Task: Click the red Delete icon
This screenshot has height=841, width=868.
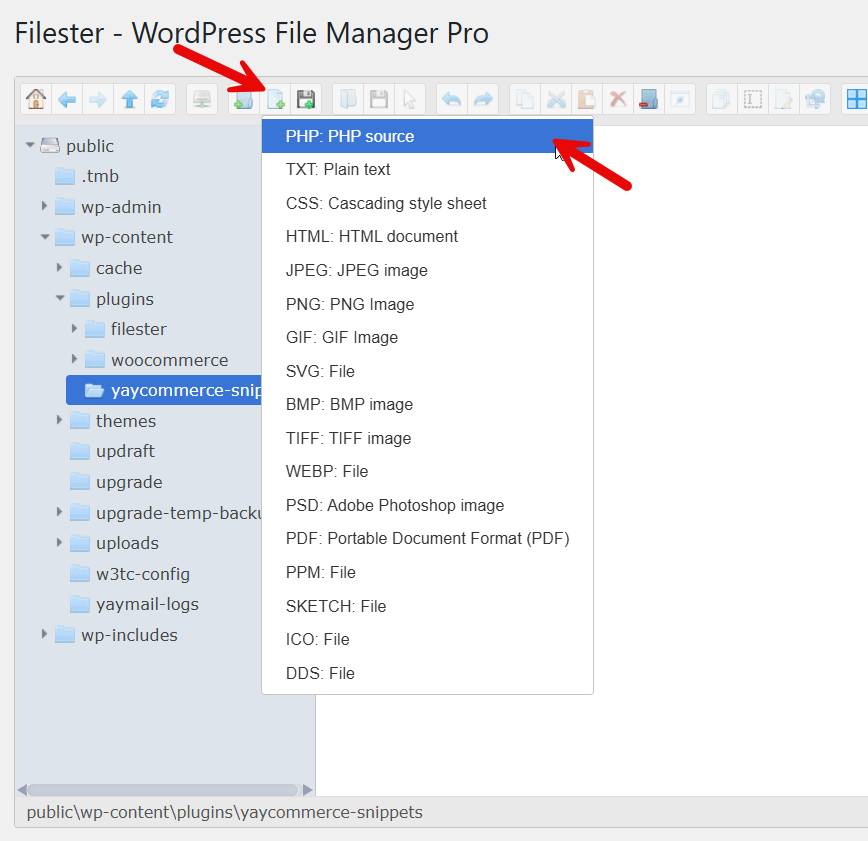Action: coord(618,99)
